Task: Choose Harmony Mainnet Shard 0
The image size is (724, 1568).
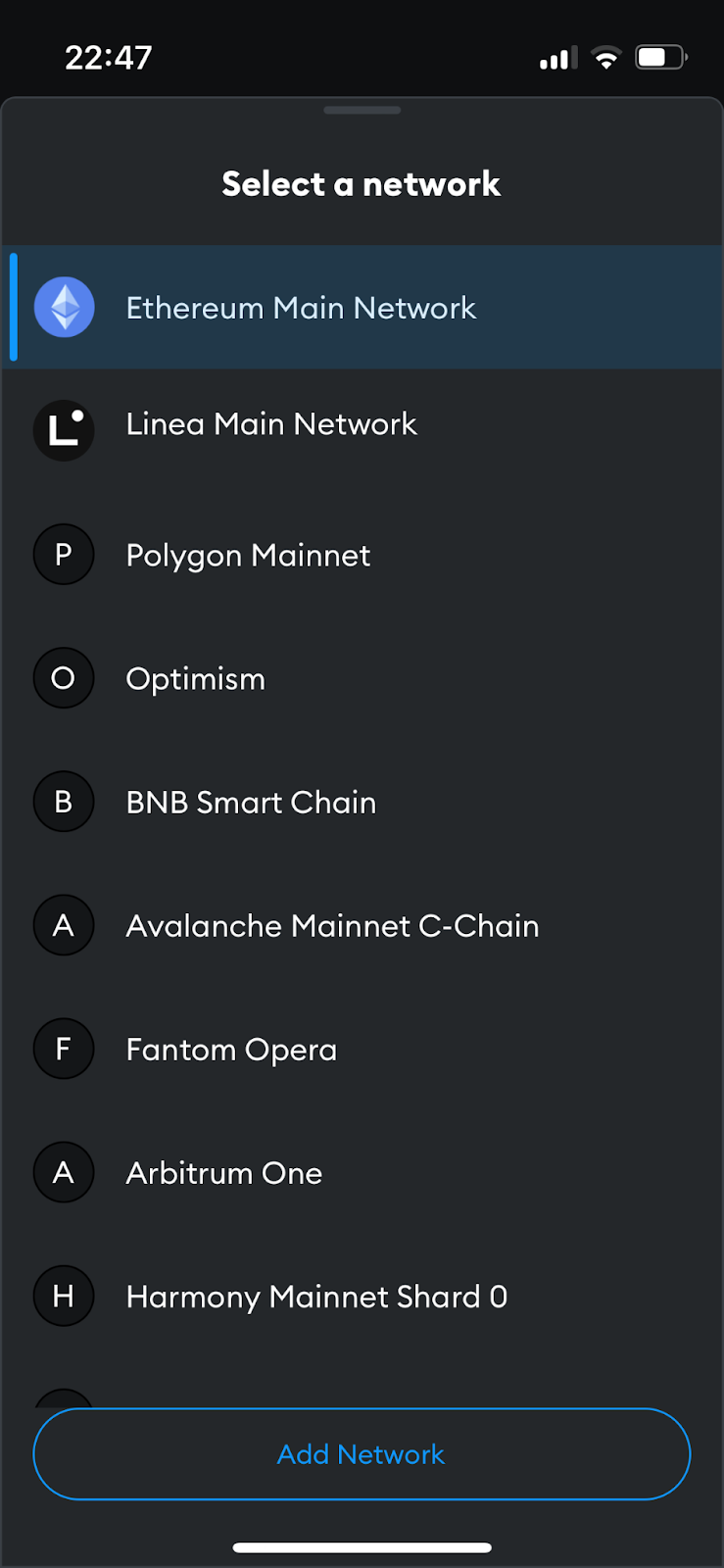Action: click(316, 1297)
